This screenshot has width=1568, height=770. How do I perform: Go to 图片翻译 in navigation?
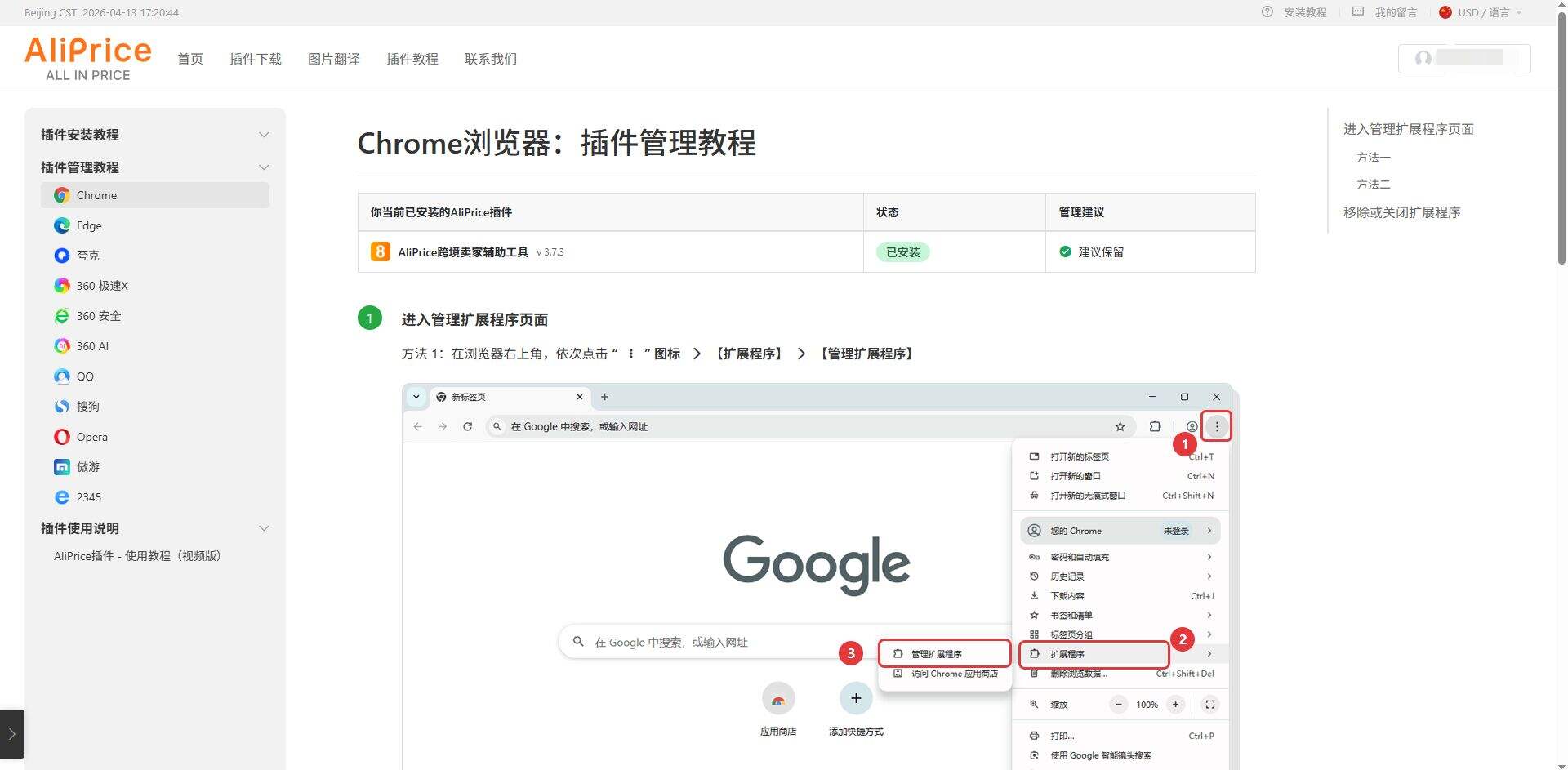[333, 59]
